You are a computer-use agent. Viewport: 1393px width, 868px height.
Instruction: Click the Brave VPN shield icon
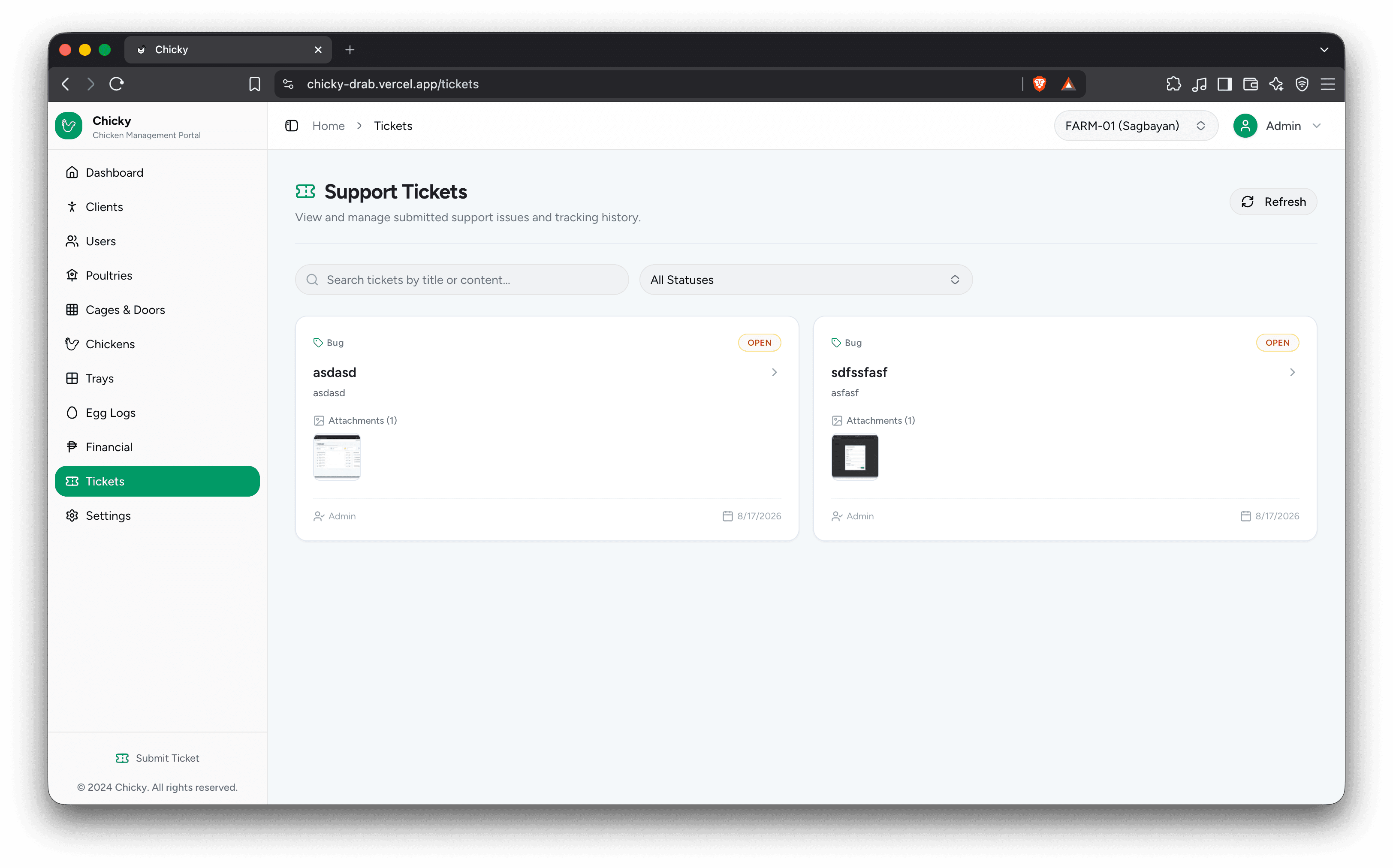[x=1302, y=84]
